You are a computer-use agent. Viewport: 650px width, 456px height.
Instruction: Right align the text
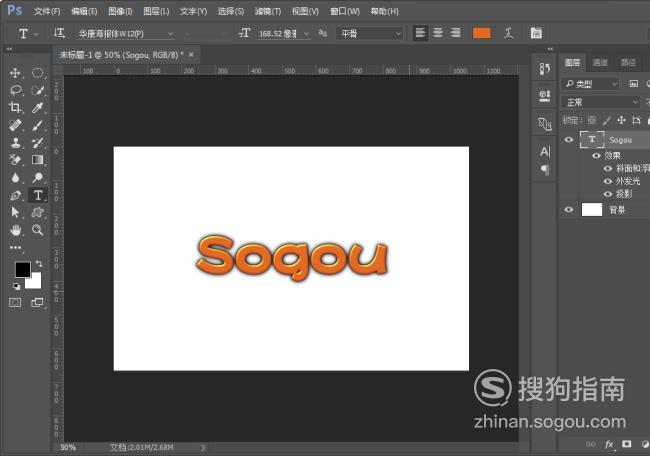tap(456, 33)
